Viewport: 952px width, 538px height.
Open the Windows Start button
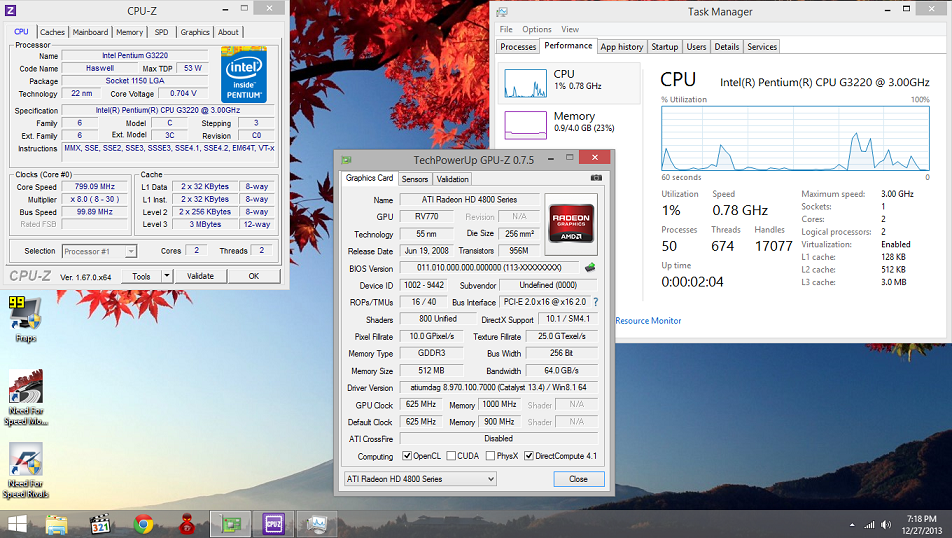[x=17, y=524]
